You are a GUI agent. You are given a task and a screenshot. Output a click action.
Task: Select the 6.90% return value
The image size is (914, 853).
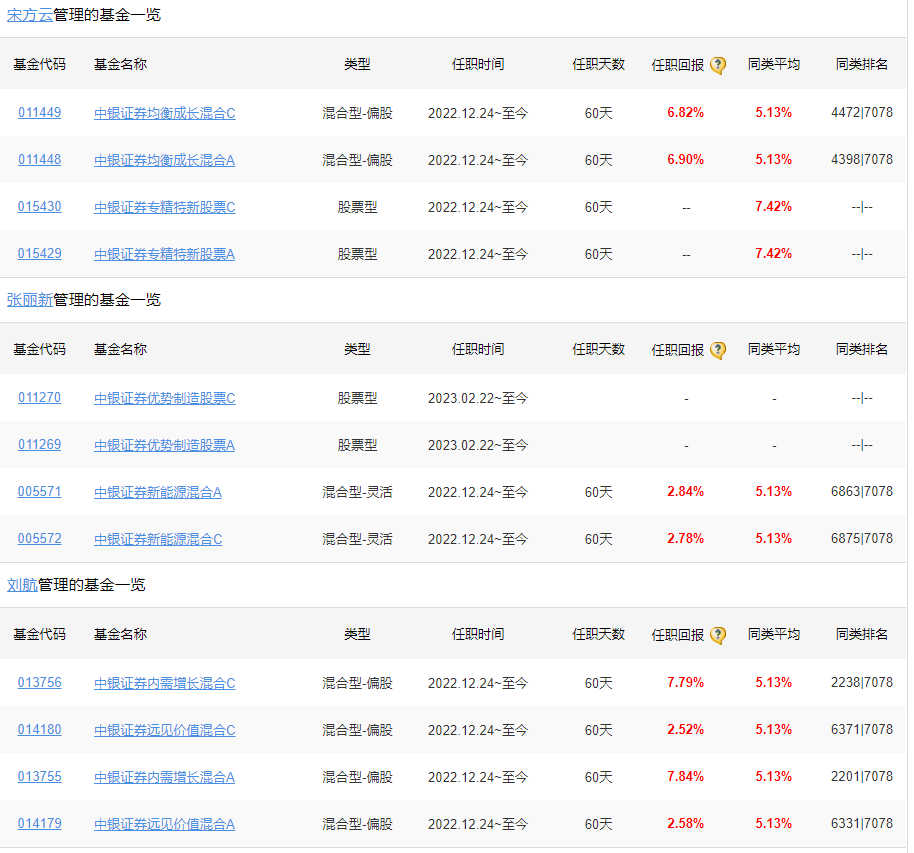click(686, 160)
